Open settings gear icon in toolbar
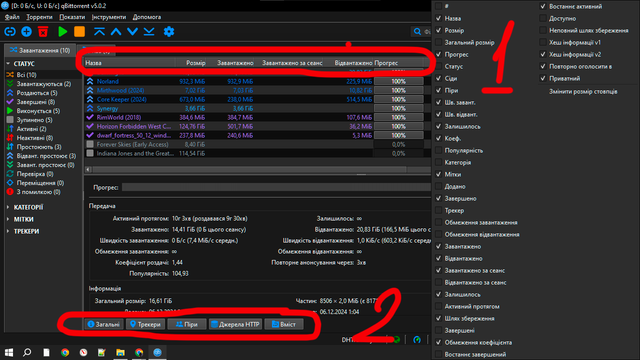This screenshot has height=360, width=640. [169, 31]
